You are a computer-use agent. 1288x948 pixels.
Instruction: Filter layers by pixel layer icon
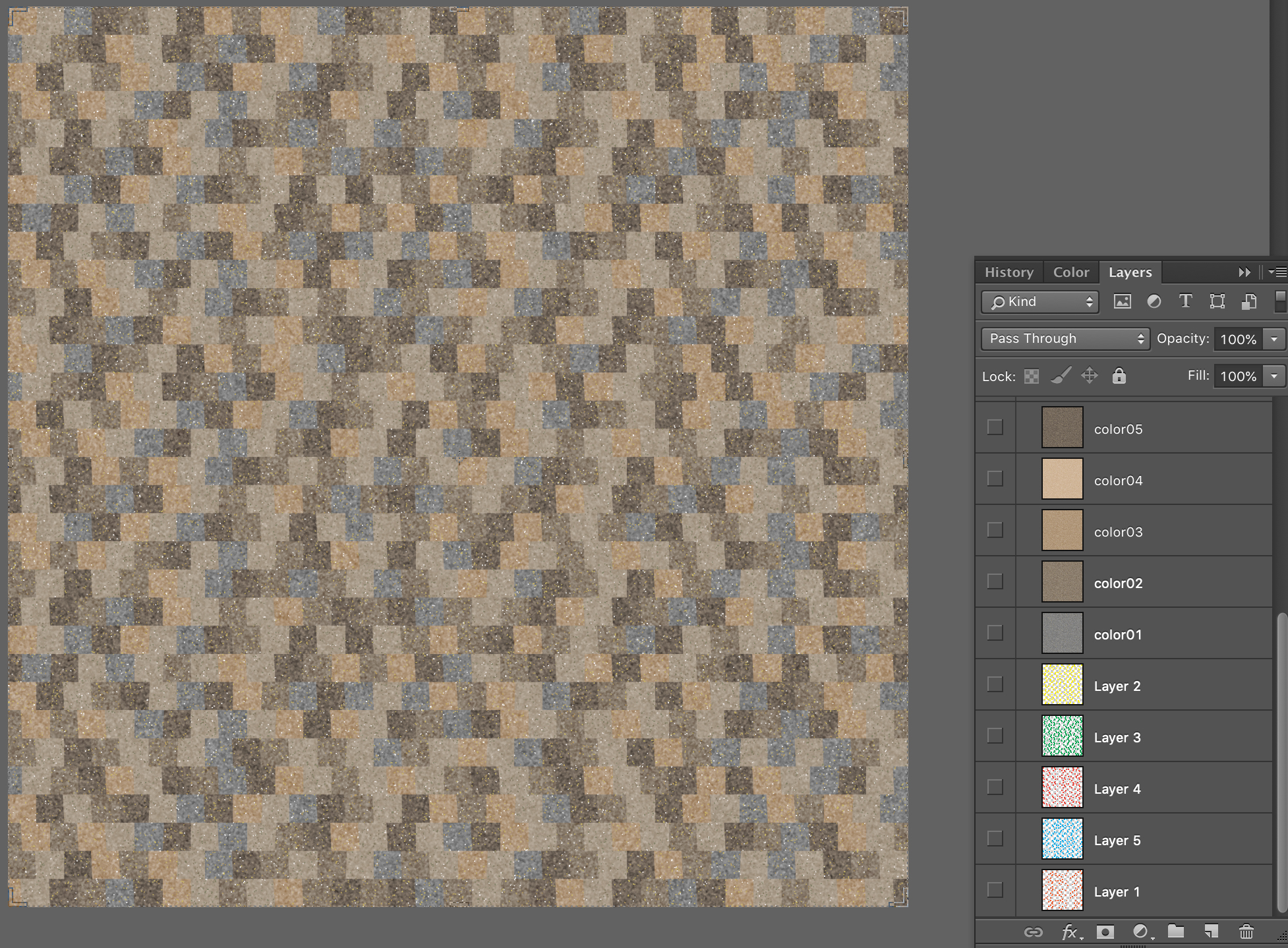(x=1122, y=302)
